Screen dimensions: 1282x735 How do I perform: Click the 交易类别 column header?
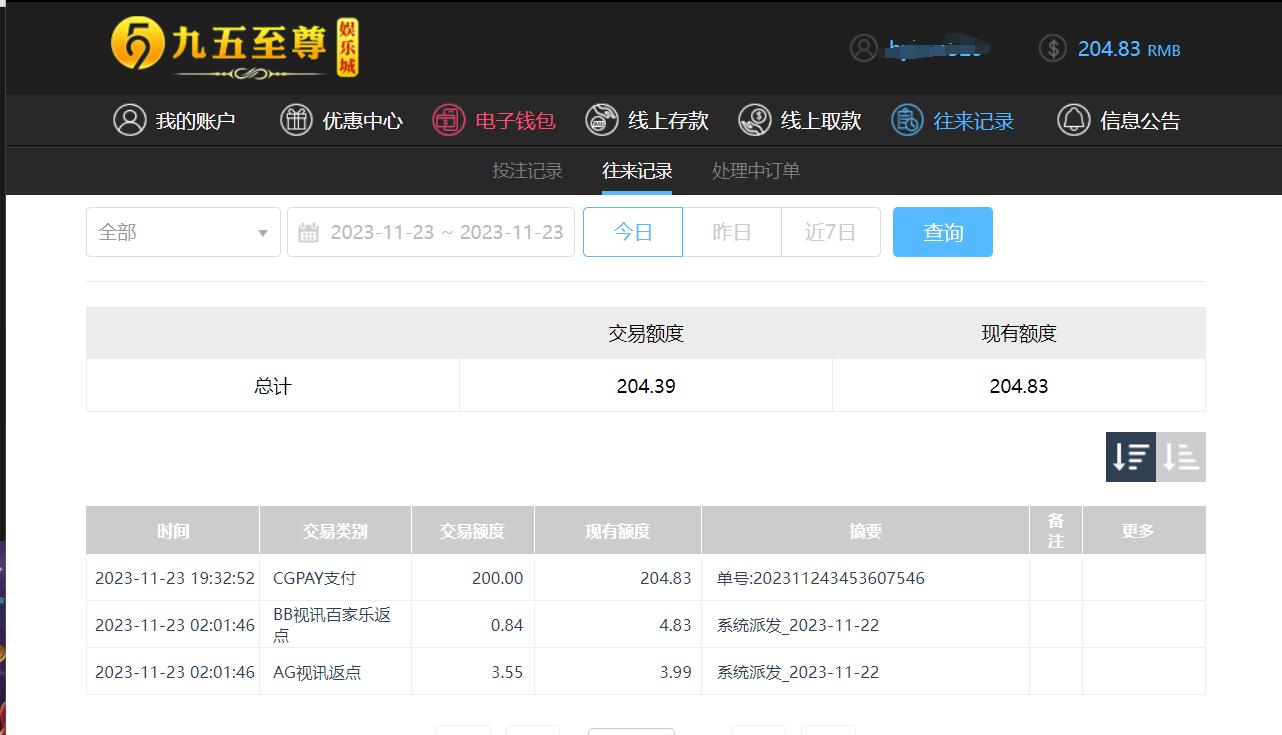pos(335,531)
